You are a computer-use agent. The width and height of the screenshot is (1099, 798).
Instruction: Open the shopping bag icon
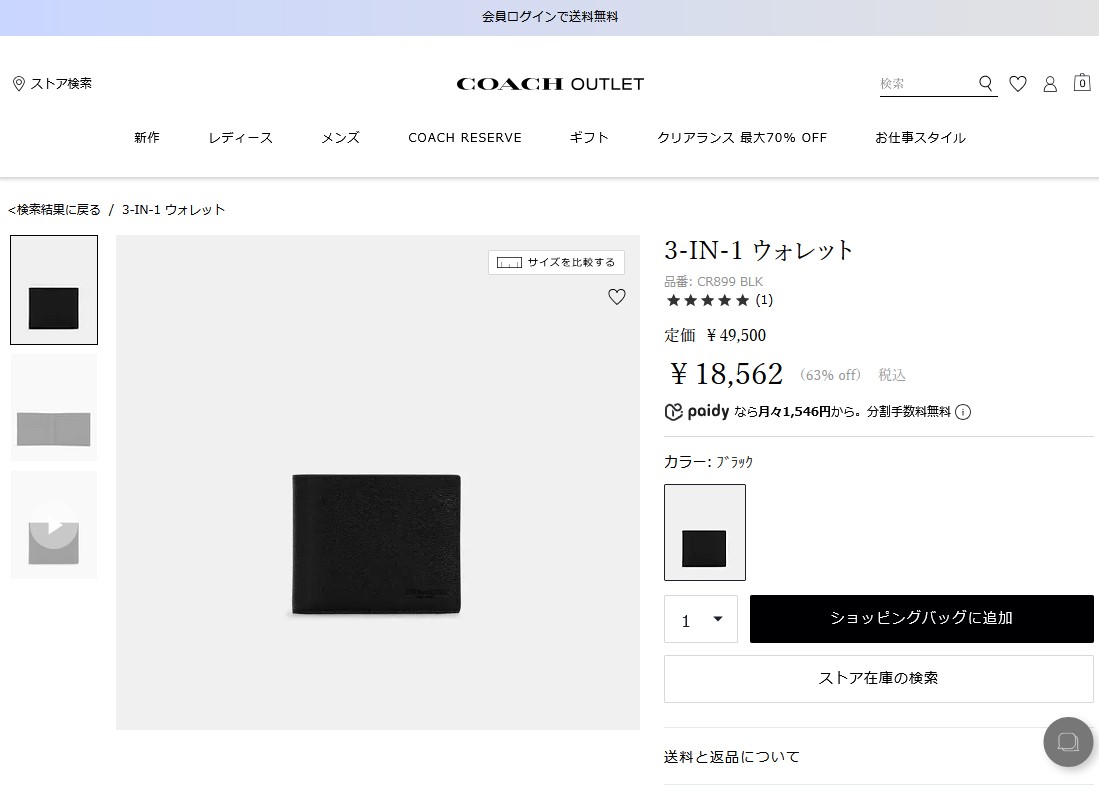[1082, 83]
